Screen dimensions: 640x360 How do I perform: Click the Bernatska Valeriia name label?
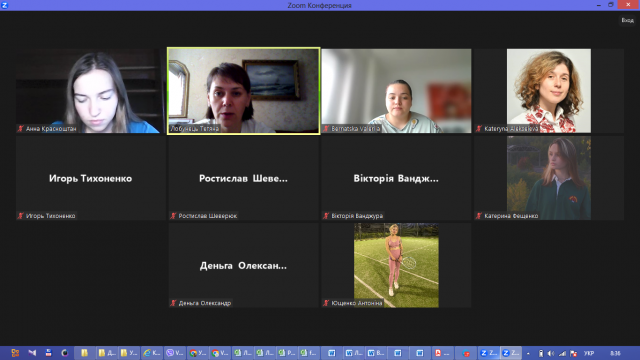[x=356, y=129]
